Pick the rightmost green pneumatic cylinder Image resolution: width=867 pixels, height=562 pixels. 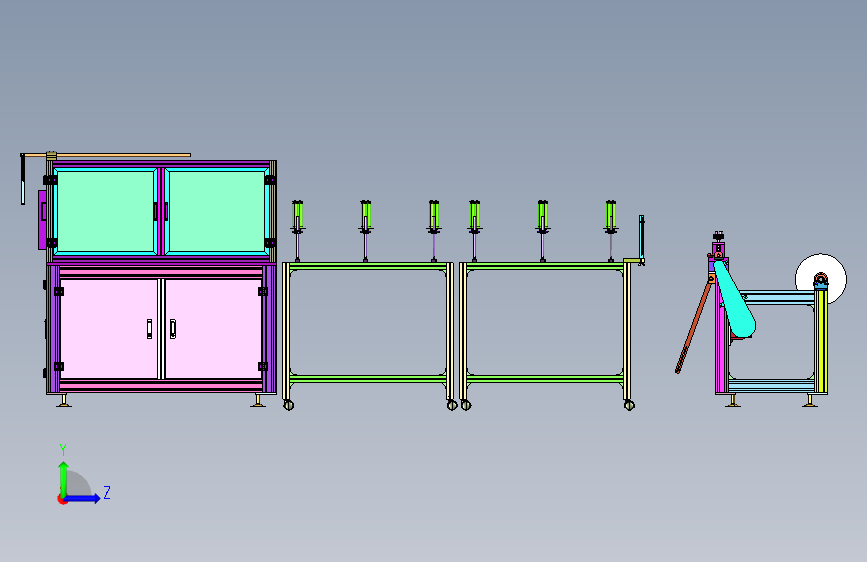611,216
